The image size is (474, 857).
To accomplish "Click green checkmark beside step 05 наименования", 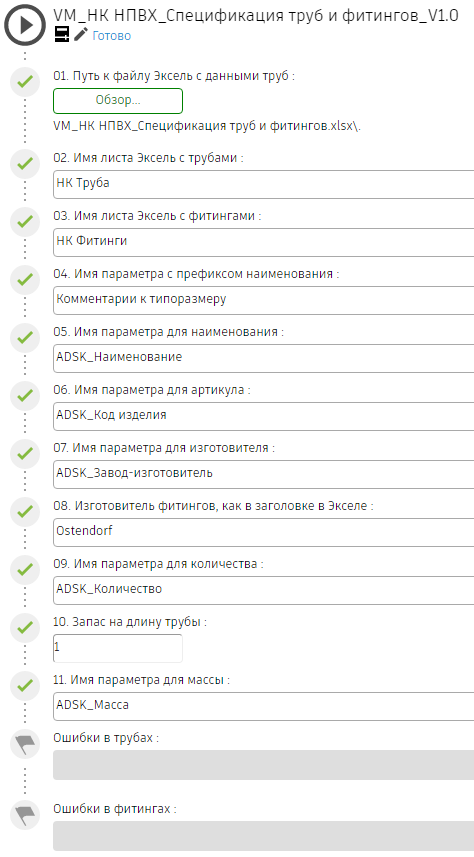I will (25, 338).
